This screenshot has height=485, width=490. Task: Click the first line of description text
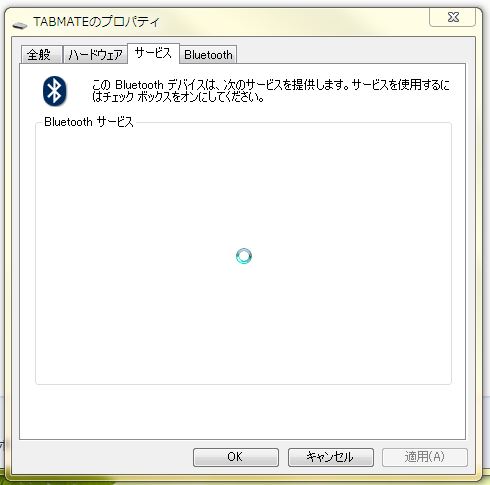click(x=271, y=85)
